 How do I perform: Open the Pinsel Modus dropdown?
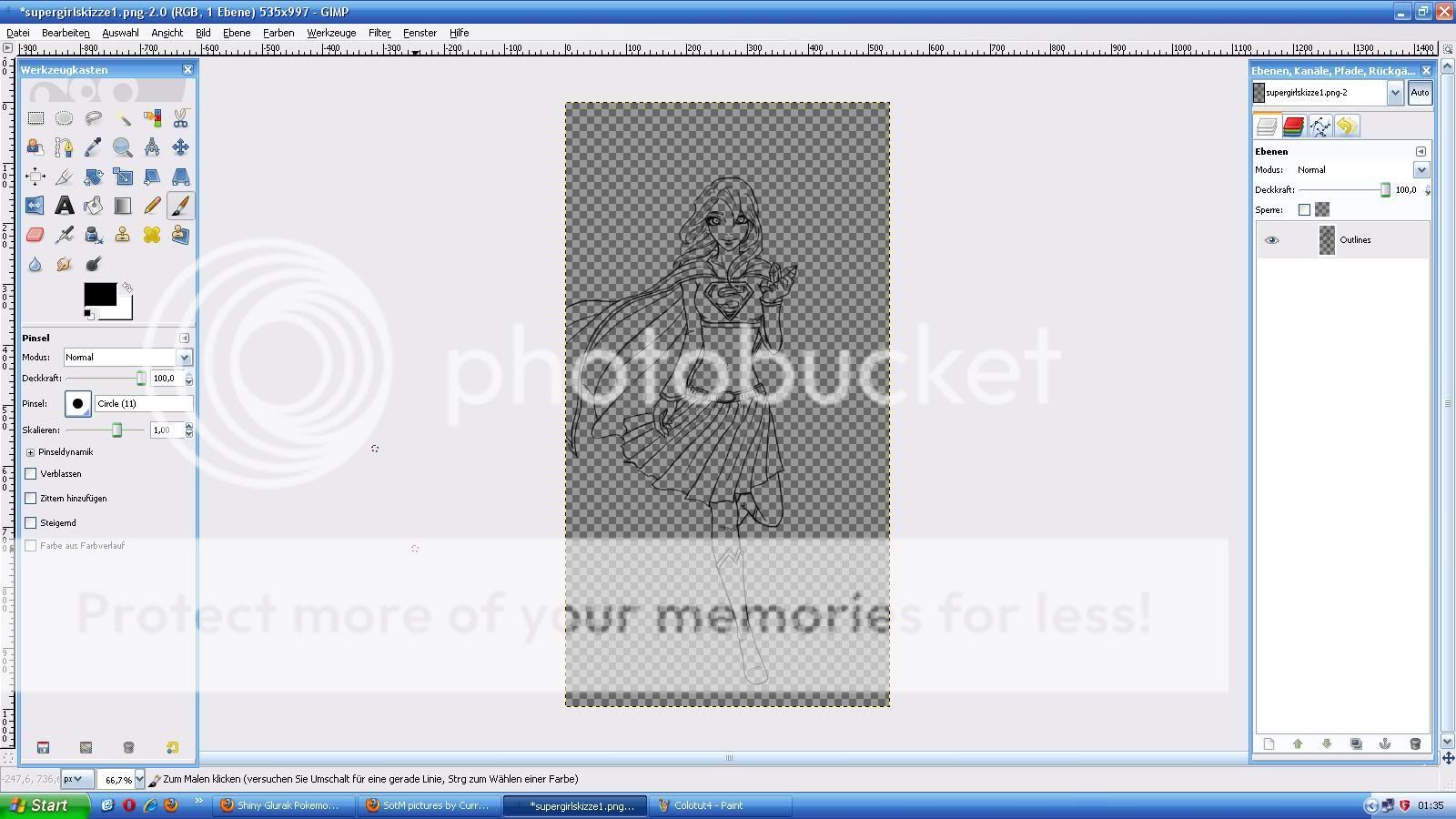[185, 358]
